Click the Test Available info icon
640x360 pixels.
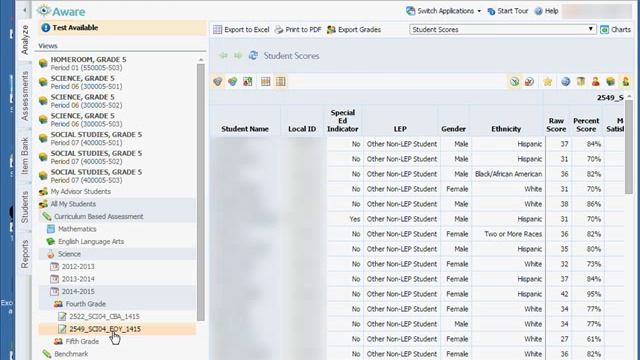coord(46,28)
